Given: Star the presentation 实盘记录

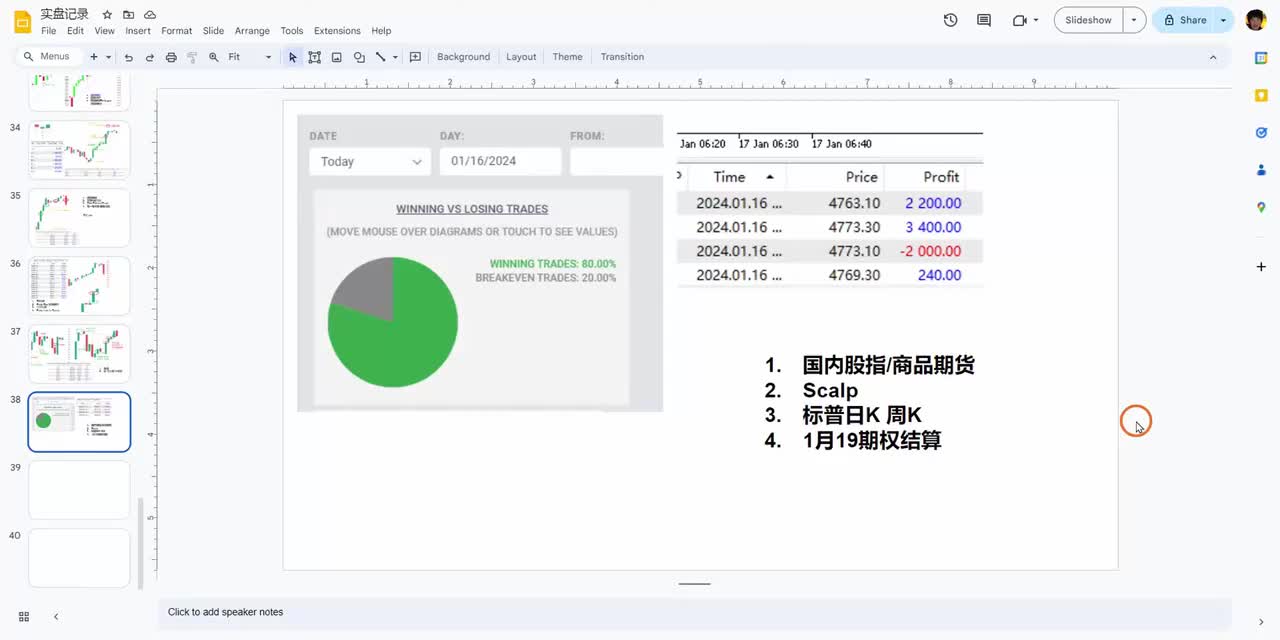Looking at the screenshot, I should [107, 15].
